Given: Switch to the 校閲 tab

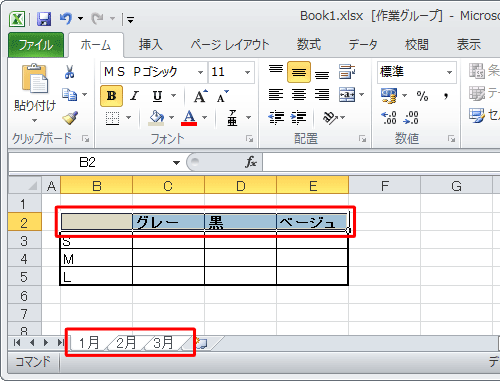Looking at the screenshot, I should tap(417, 45).
